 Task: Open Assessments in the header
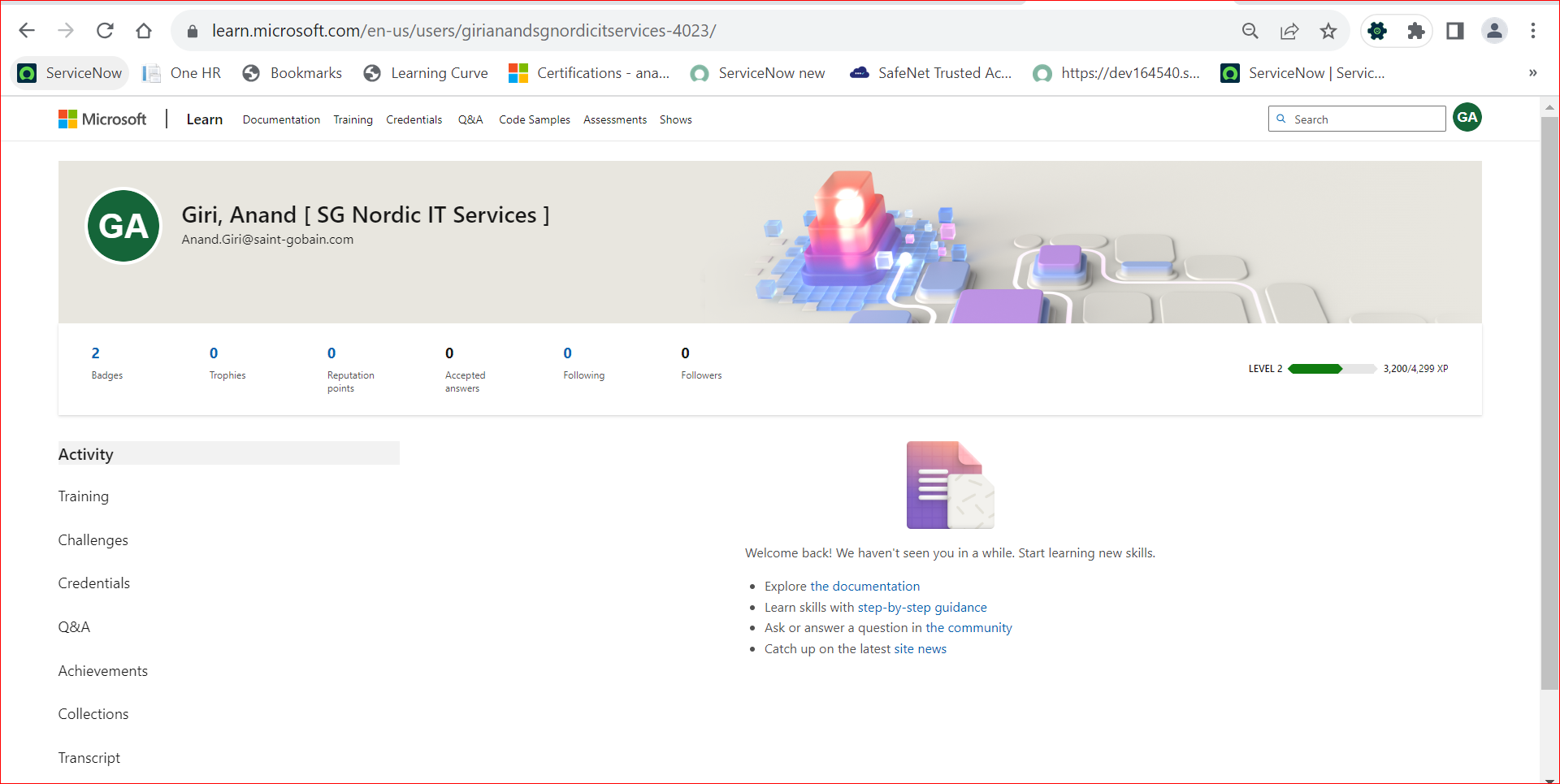[615, 119]
